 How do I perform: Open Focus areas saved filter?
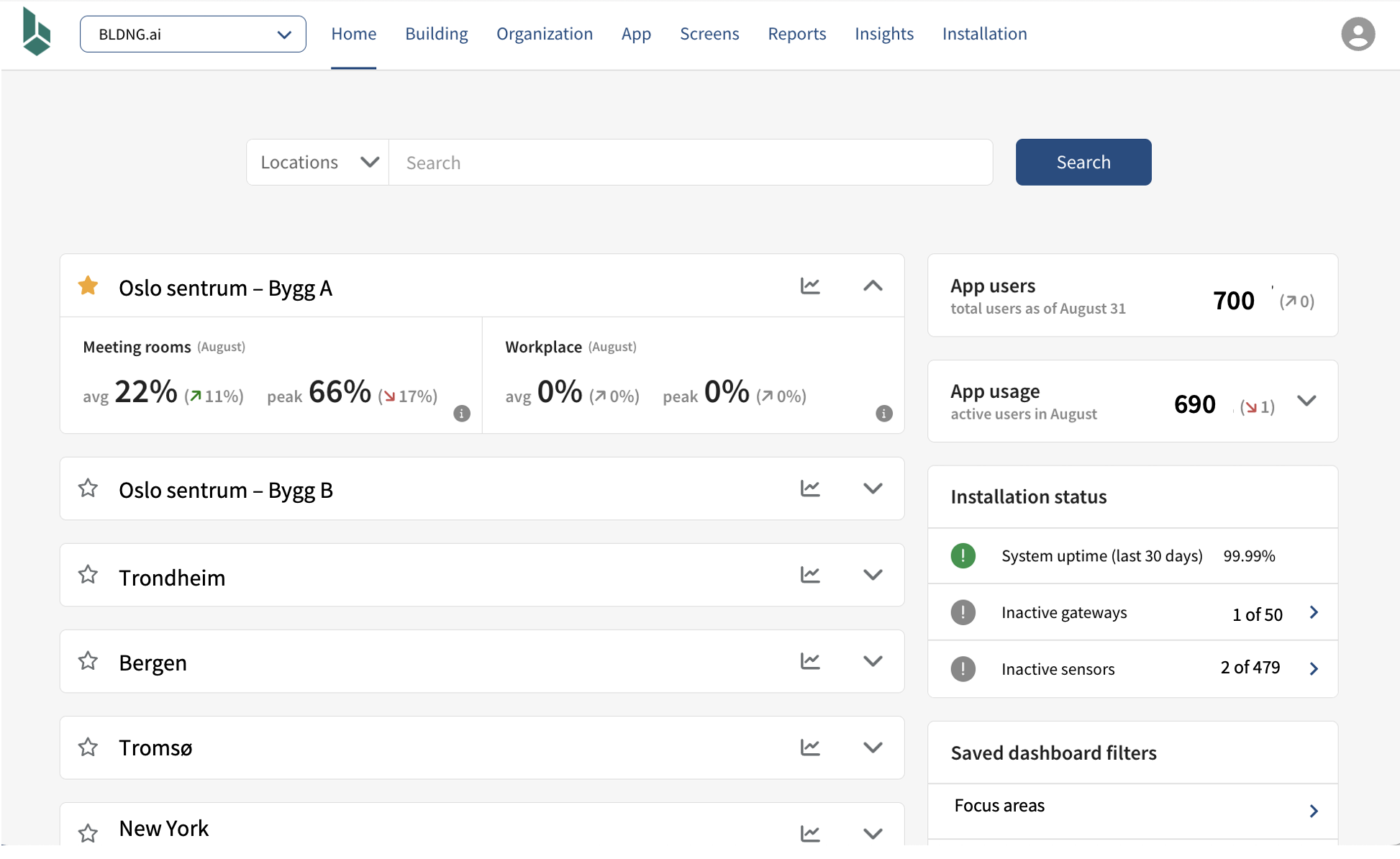(x=1132, y=810)
